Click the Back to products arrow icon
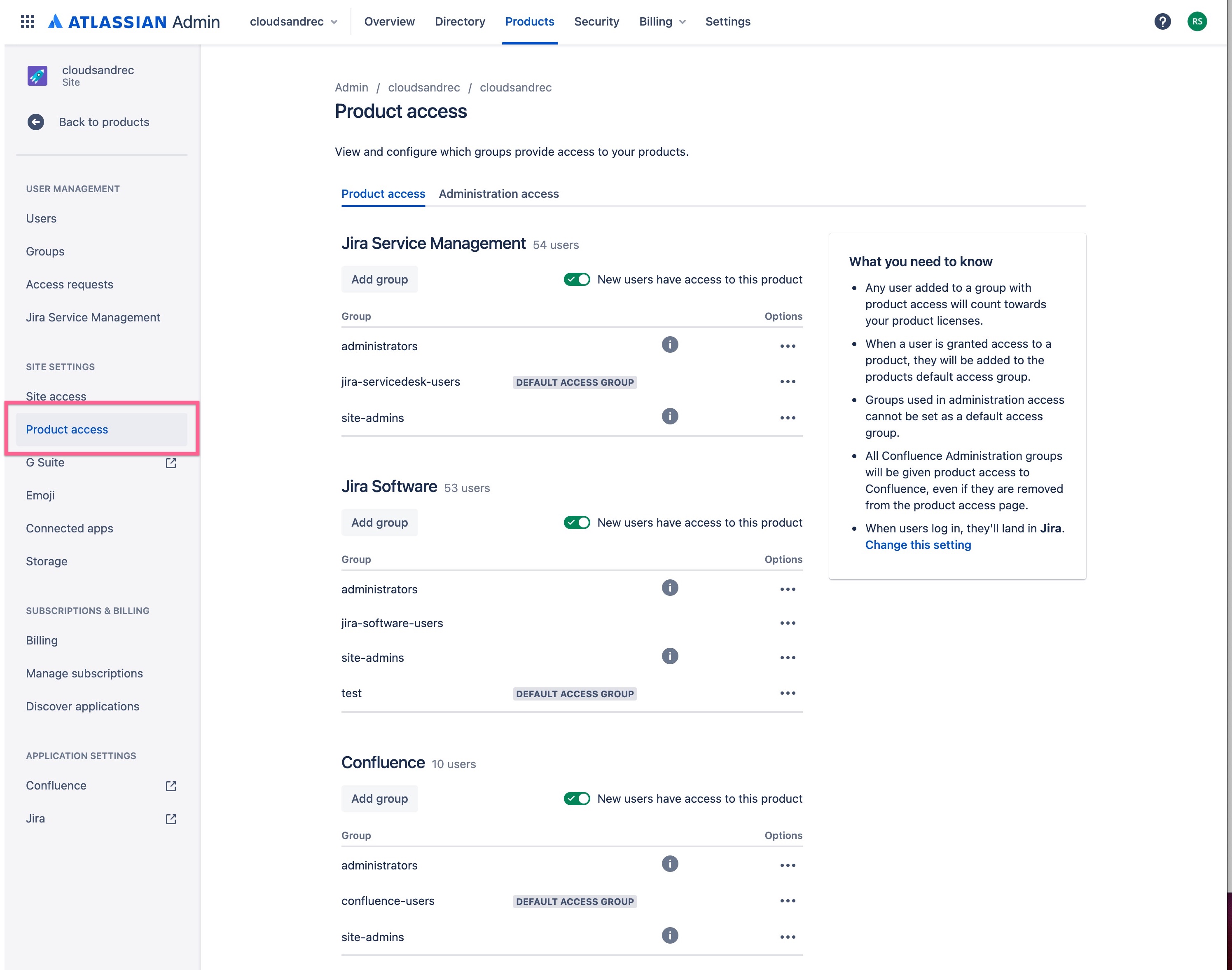1232x970 pixels. pos(36,122)
